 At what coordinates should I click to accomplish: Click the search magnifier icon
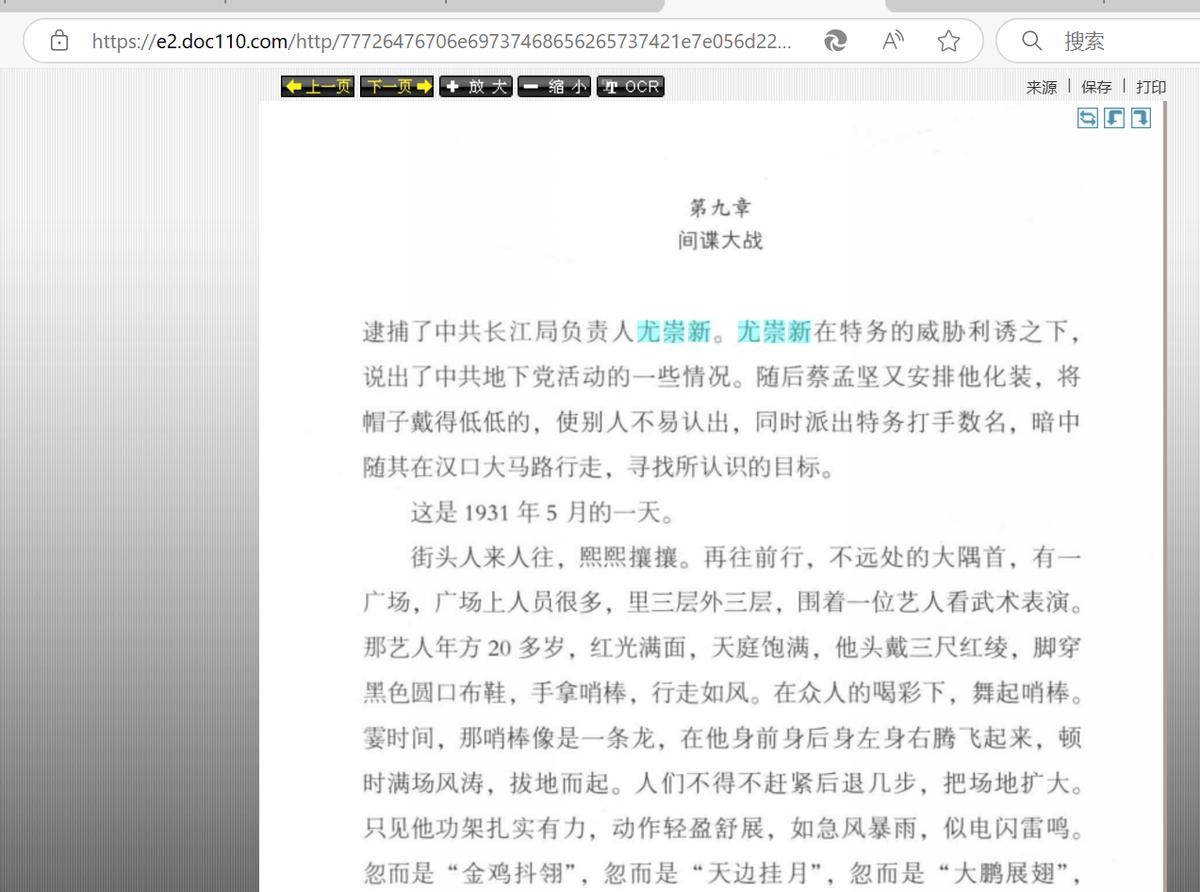(1032, 41)
